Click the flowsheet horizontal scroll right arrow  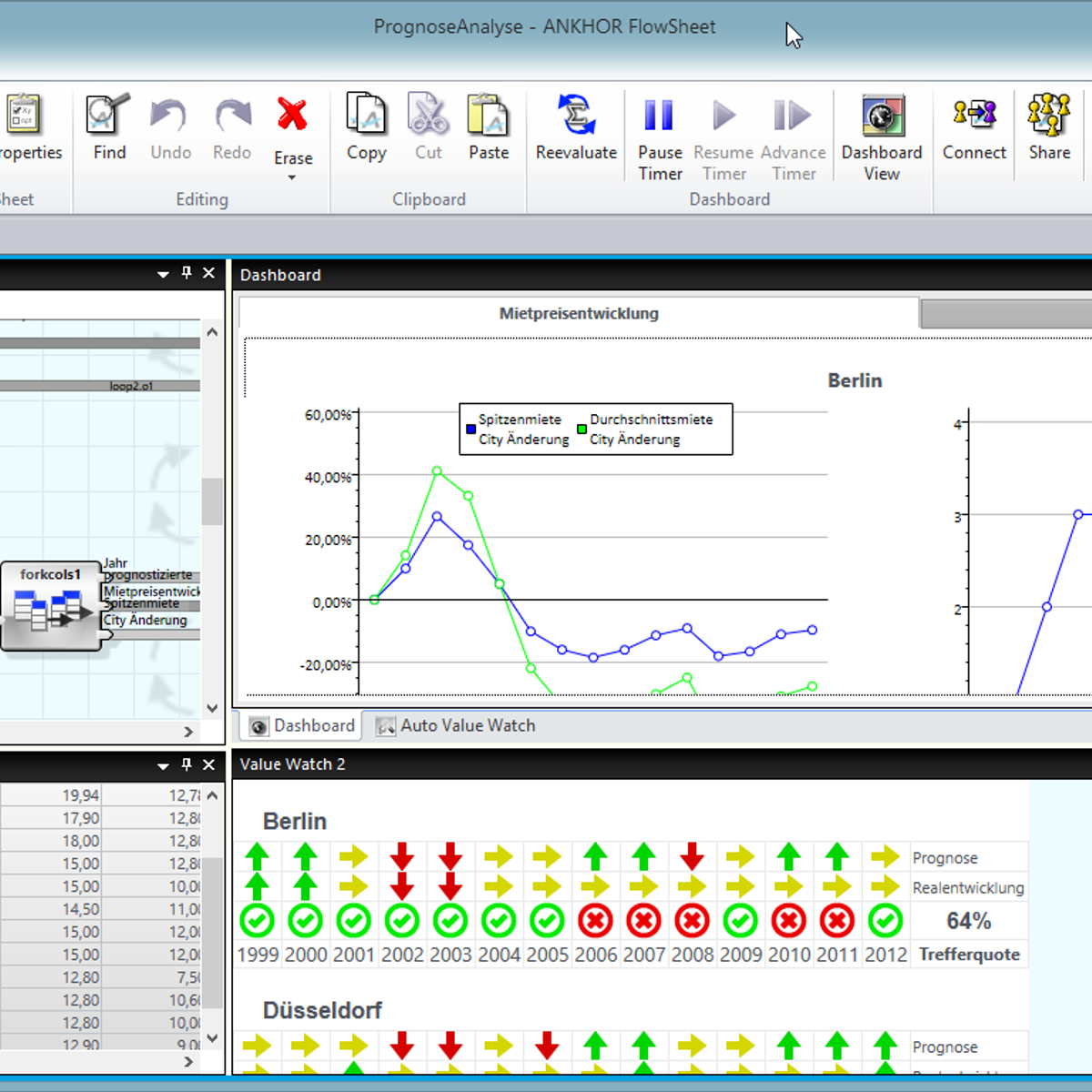point(188,732)
